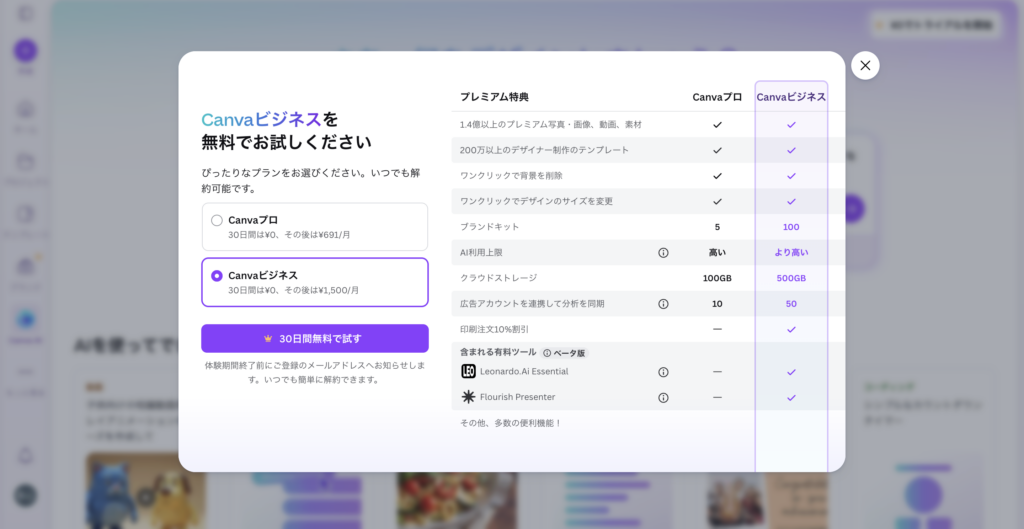Click info icon next to Leonardo.Ai Essential
The width and height of the screenshot is (1024, 529).
pyautogui.click(x=663, y=372)
